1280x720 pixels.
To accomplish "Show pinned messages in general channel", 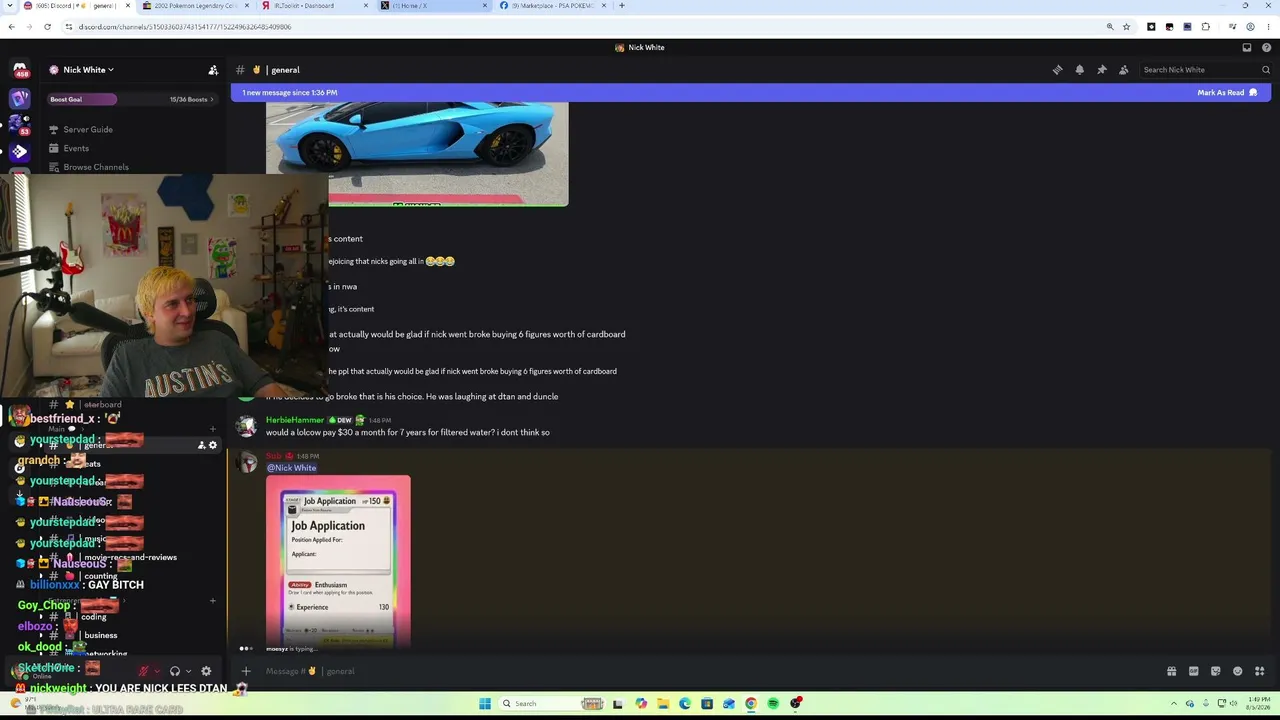I will (x=1101, y=70).
